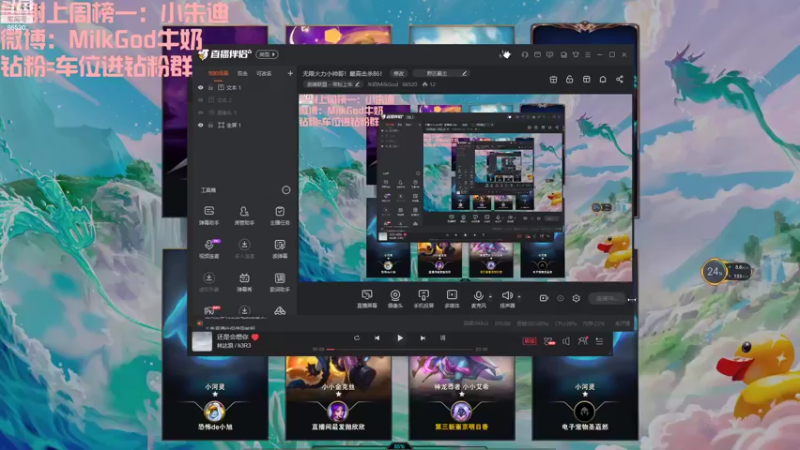The width and height of the screenshot is (800, 450).
Task: Edit the 英雄联盟 category tag
Action: [x=333, y=84]
